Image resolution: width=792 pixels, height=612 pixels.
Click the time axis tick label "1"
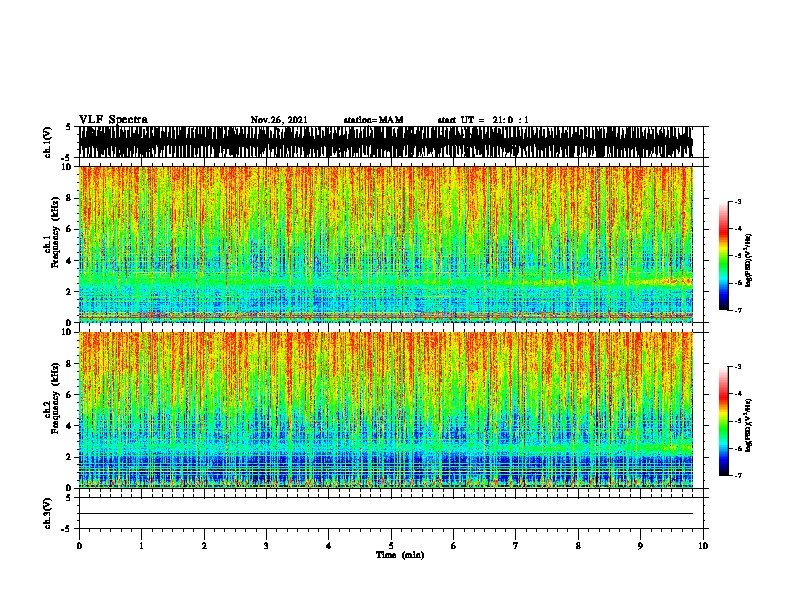click(141, 546)
